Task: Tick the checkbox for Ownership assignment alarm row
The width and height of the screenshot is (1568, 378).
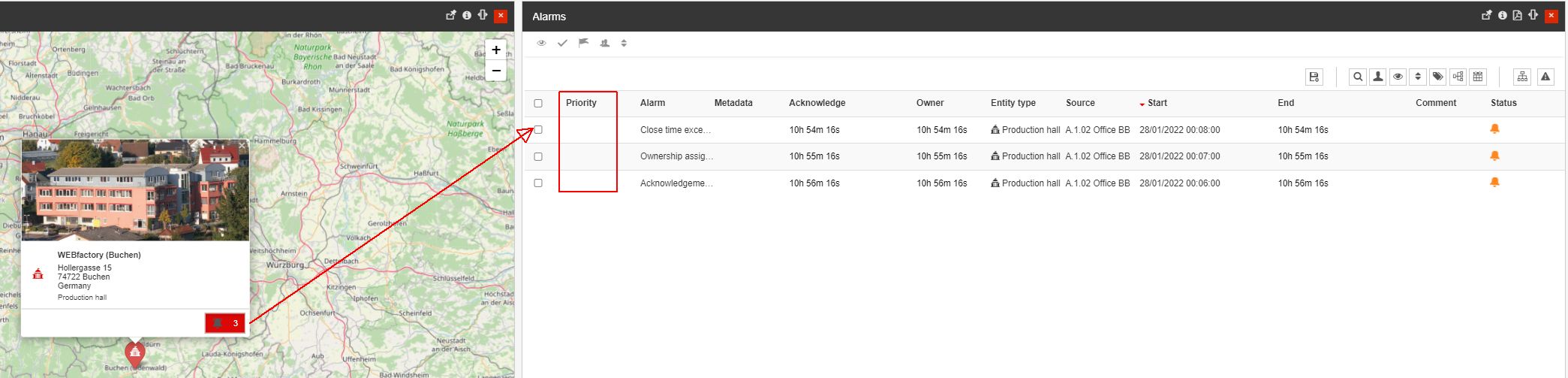Action: [538, 156]
